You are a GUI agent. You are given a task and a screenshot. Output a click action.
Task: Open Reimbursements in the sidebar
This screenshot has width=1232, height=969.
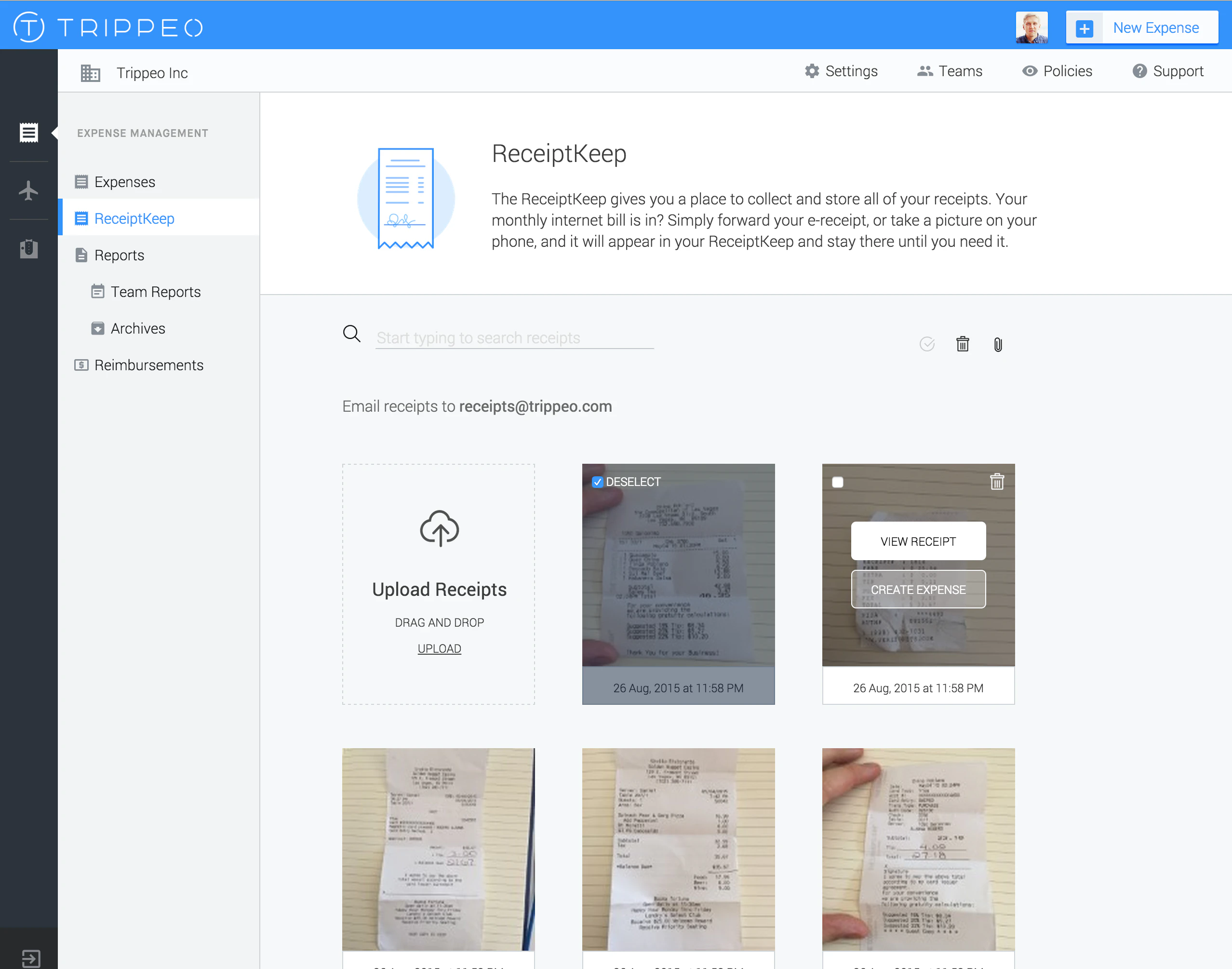148,365
